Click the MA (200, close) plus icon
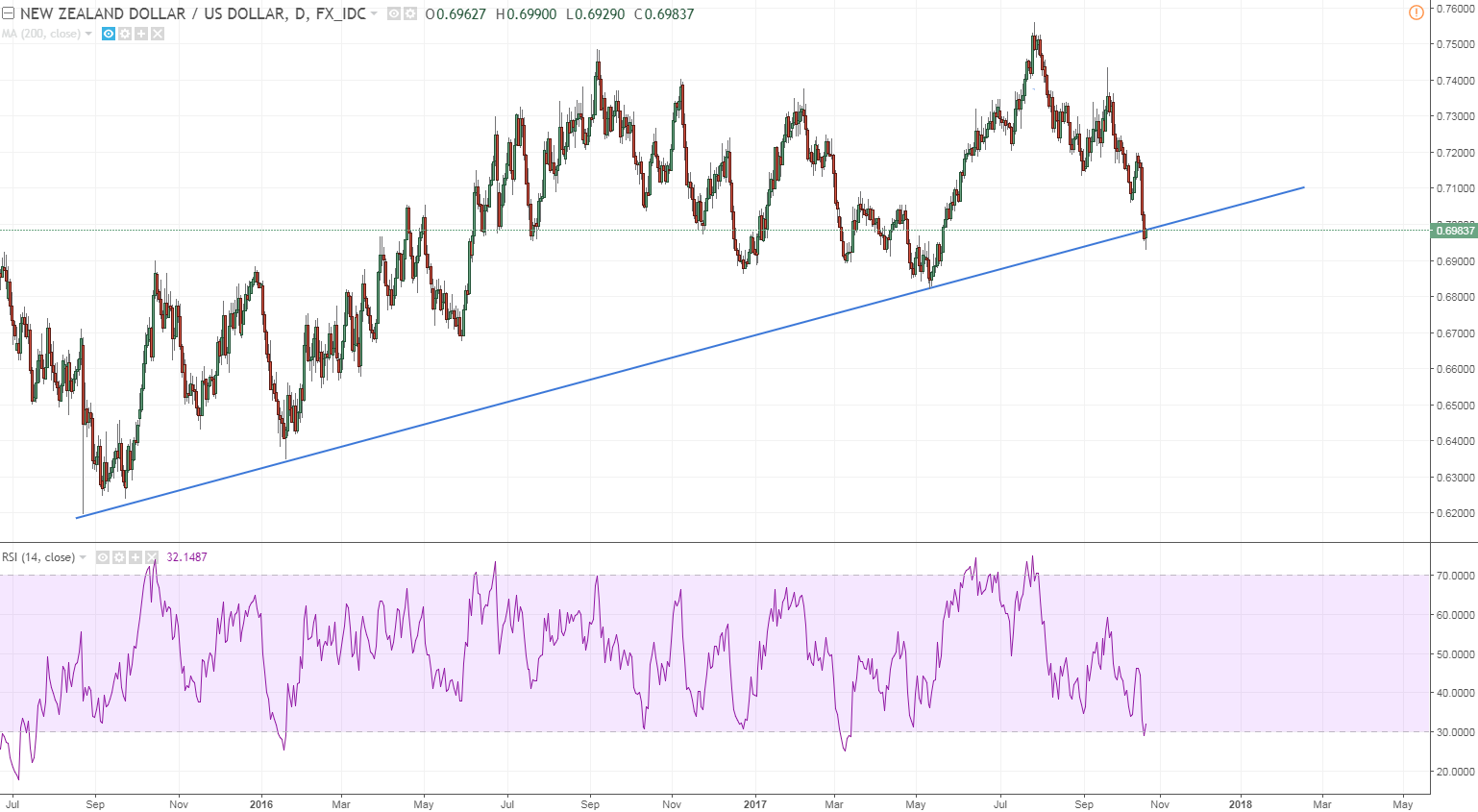Screen dimensions: 1478x812 pyautogui.click(x=141, y=34)
